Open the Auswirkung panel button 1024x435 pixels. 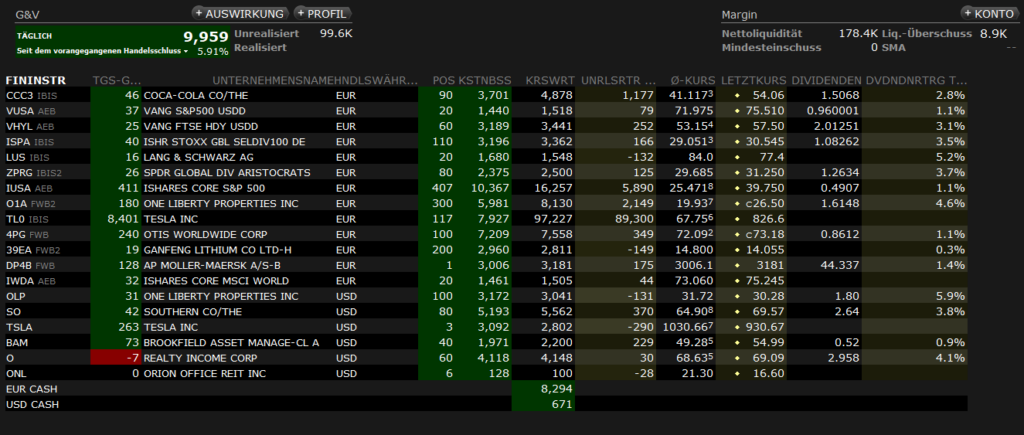(x=240, y=14)
